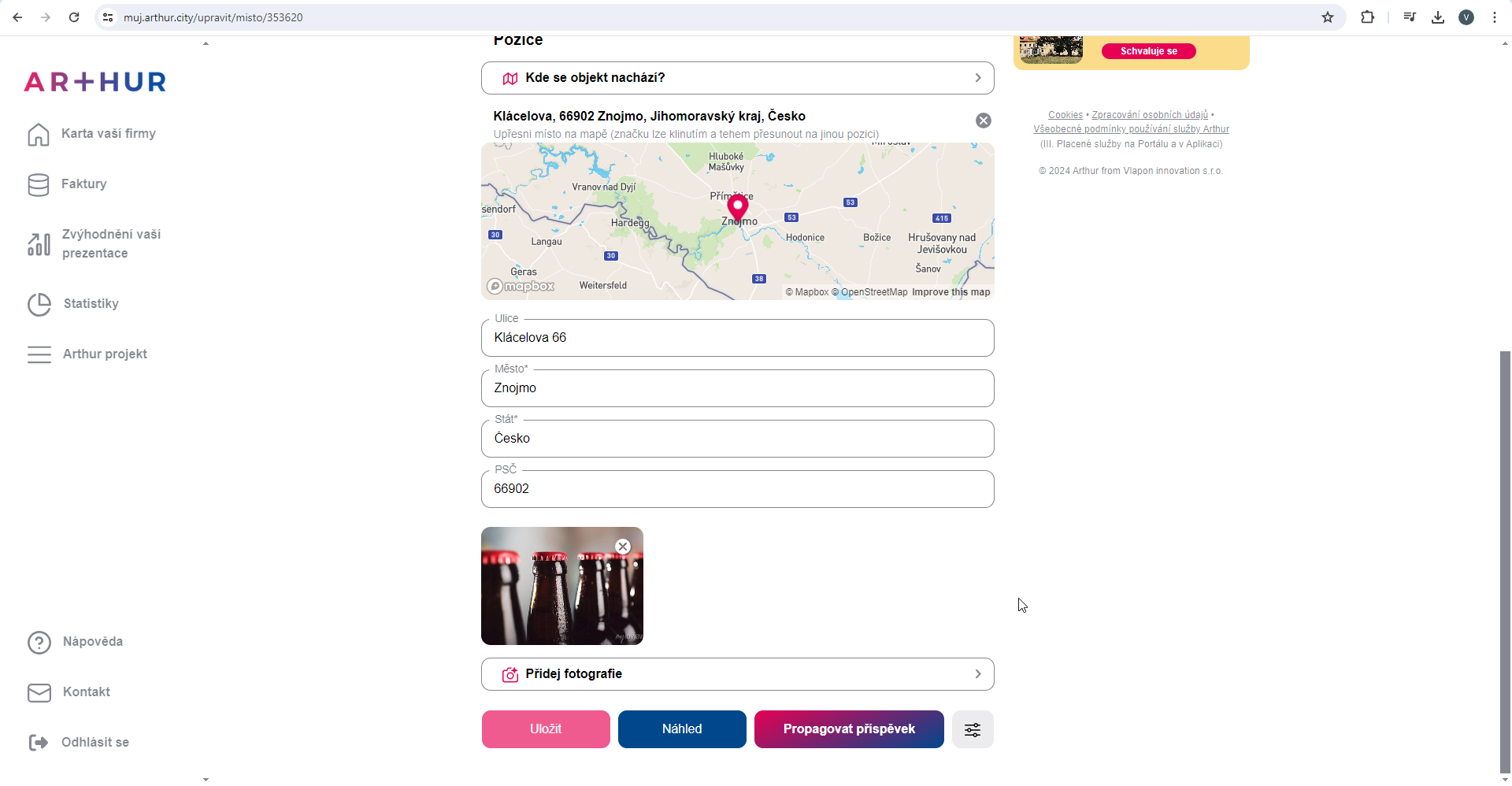Open the Cookies link

pyautogui.click(x=1065, y=115)
